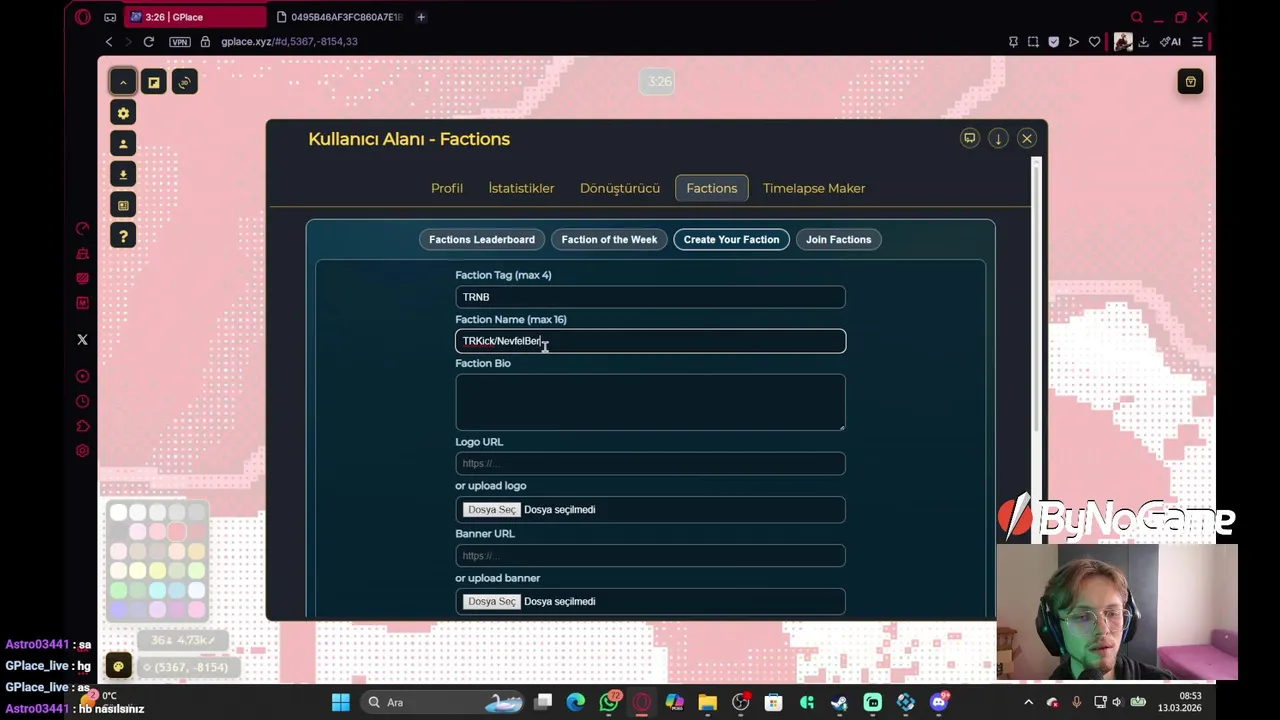Select the yellow color swatch in the palette
Screen dimensions: 1280x720
[157, 570]
